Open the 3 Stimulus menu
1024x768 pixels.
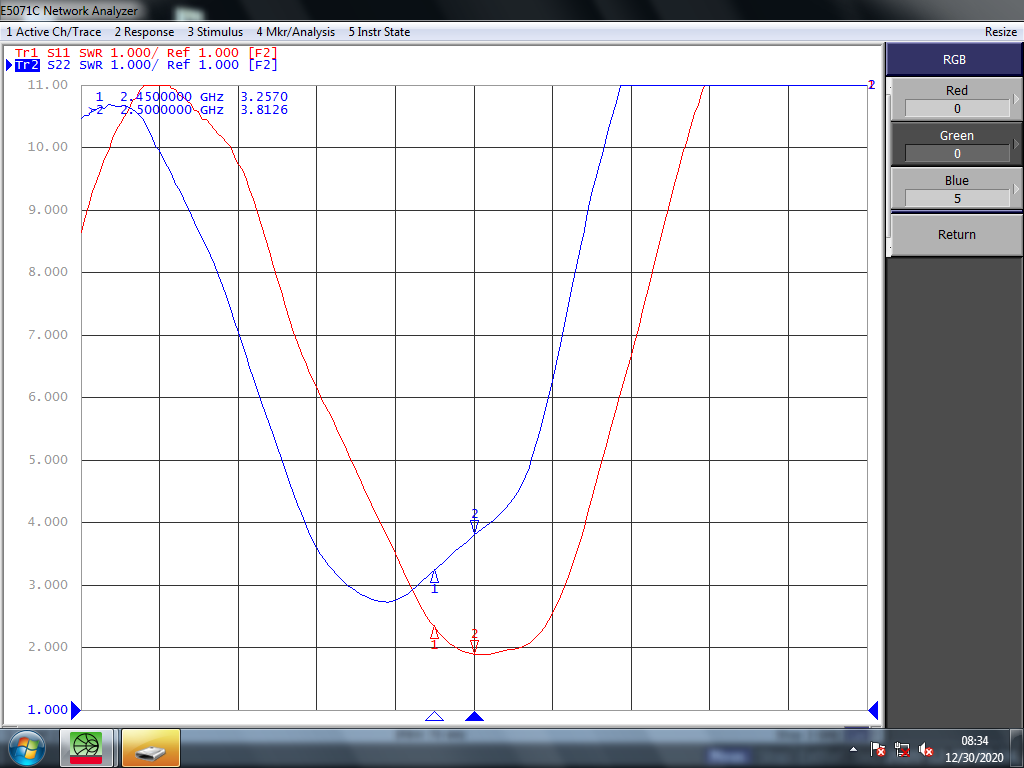pyautogui.click(x=215, y=31)
